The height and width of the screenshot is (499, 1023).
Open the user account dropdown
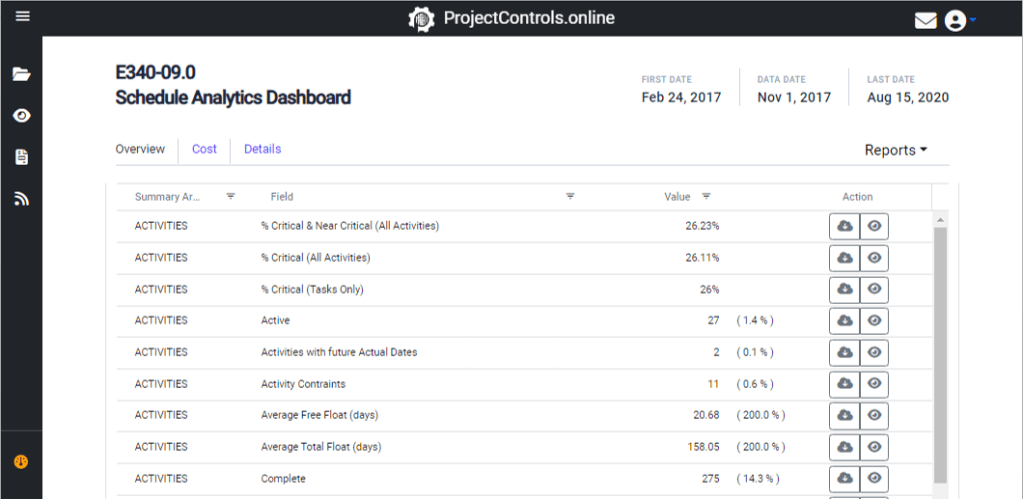[x=960, y=20]
